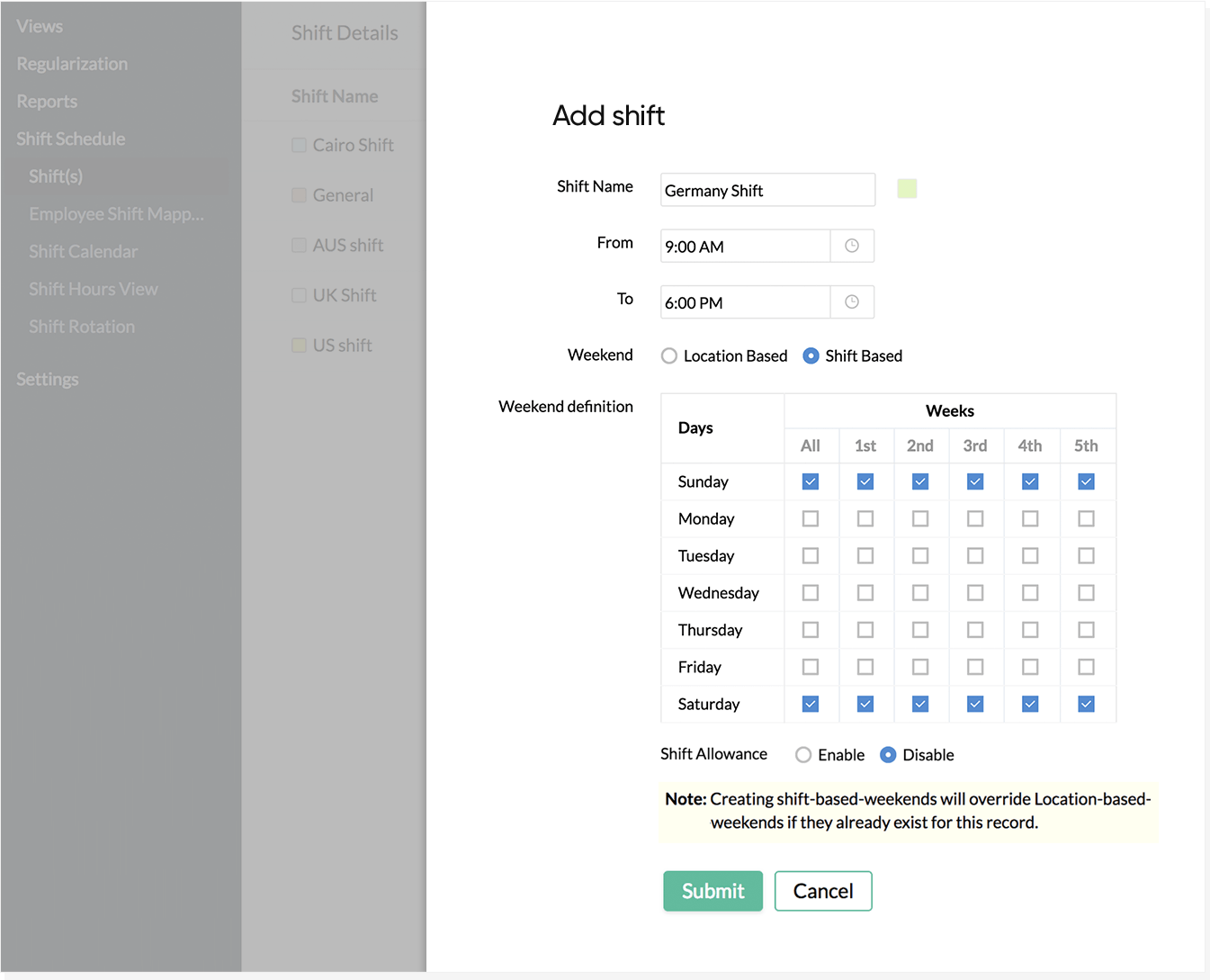This screenshot has width=1210, height=980.
Task: Open Employee Shift Mapping sidebar item
Action: pos(116,214)
